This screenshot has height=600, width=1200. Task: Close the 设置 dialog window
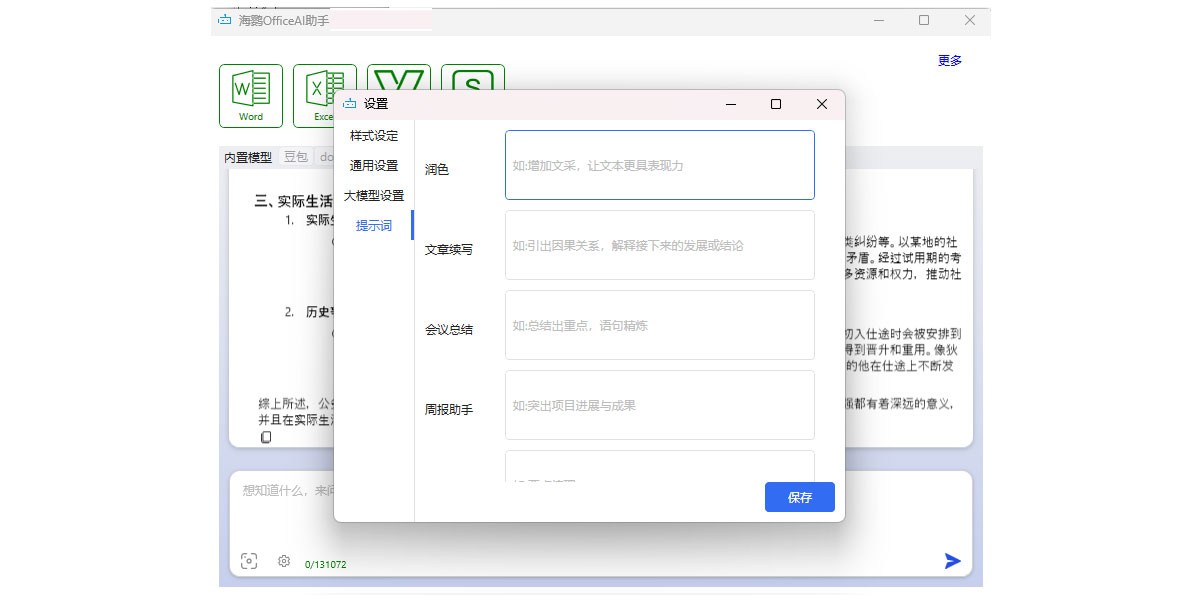pyautogui.click(x=821, y=104)
